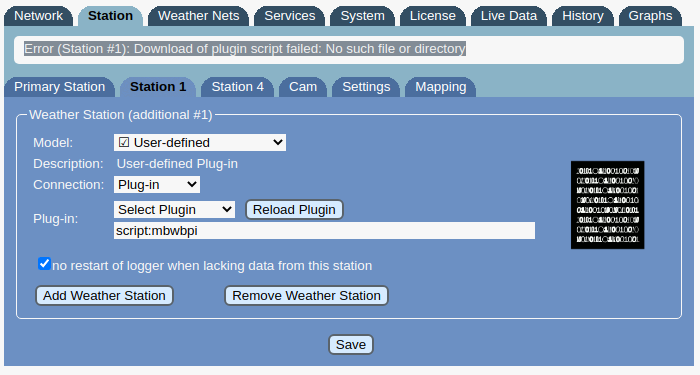Click Add Weather Station button
Image resolution: width=700 pixels, height=375 pixels.
(x=104, y=296)
